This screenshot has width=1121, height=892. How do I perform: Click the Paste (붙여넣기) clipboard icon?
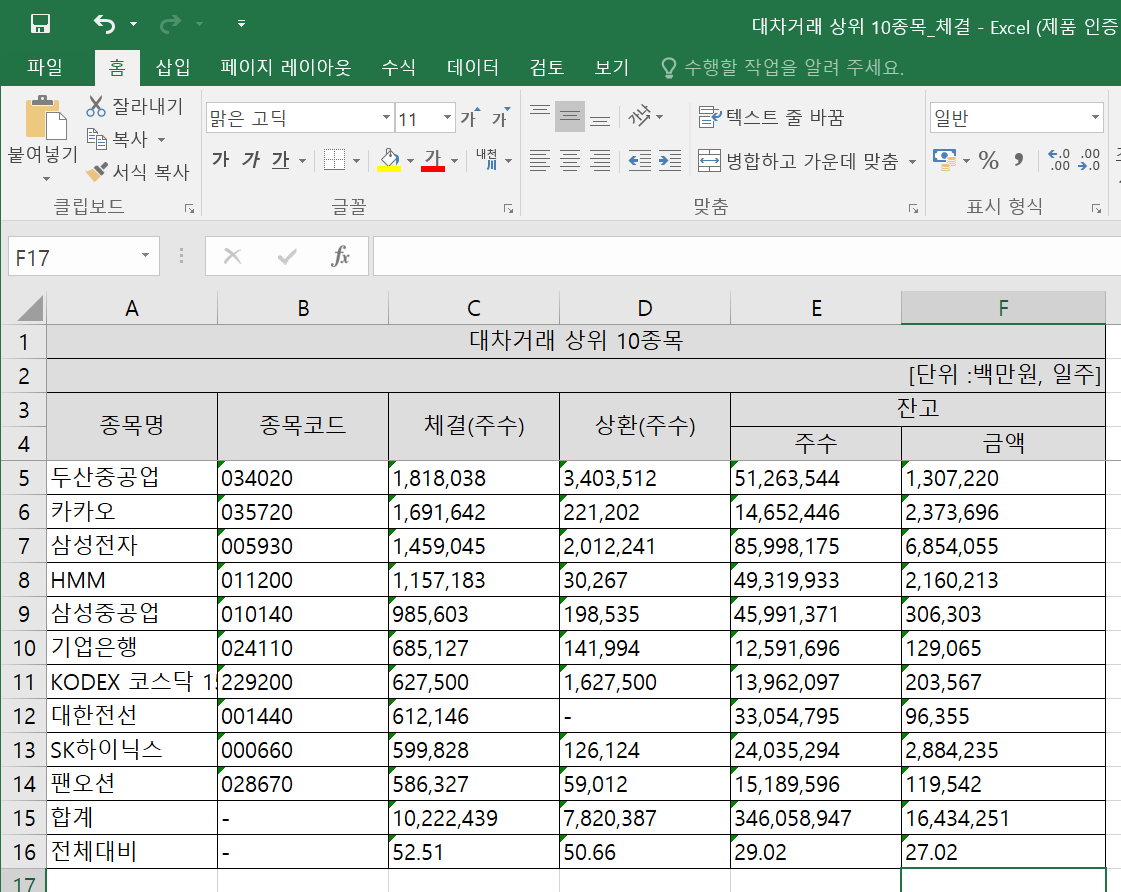click(44, 120)
